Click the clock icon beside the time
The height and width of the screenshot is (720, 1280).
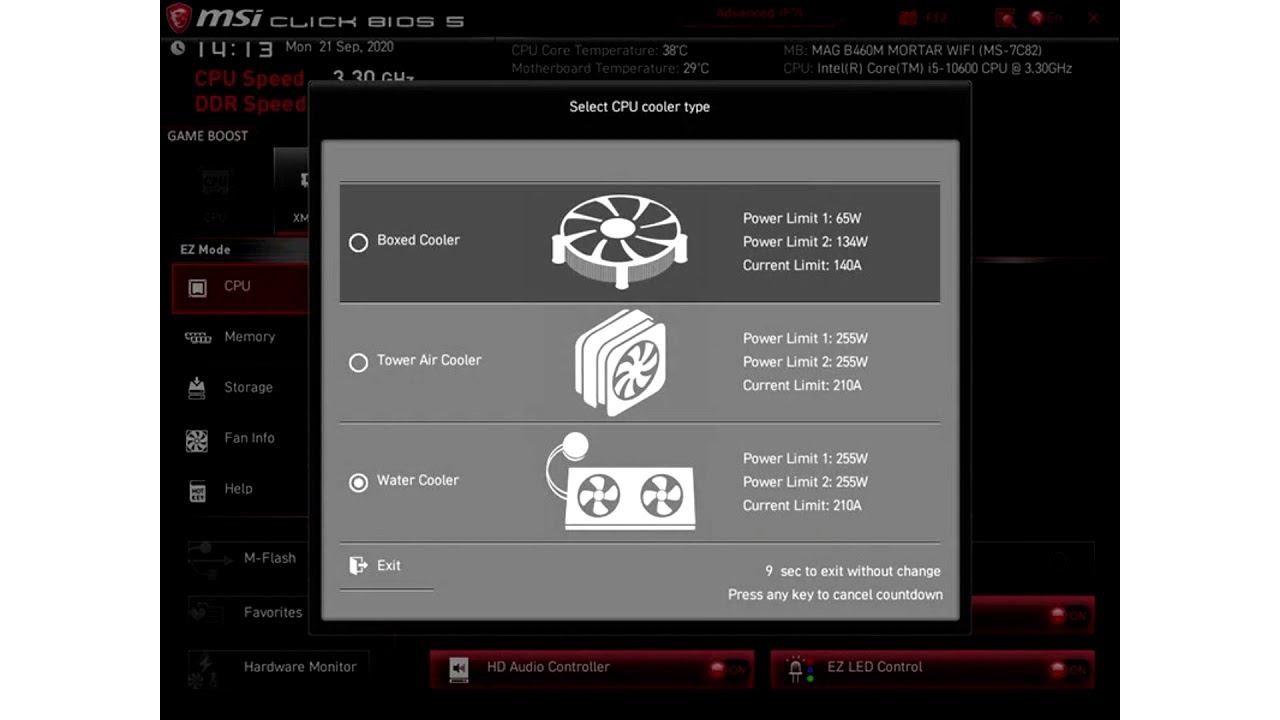click(178, 48)
